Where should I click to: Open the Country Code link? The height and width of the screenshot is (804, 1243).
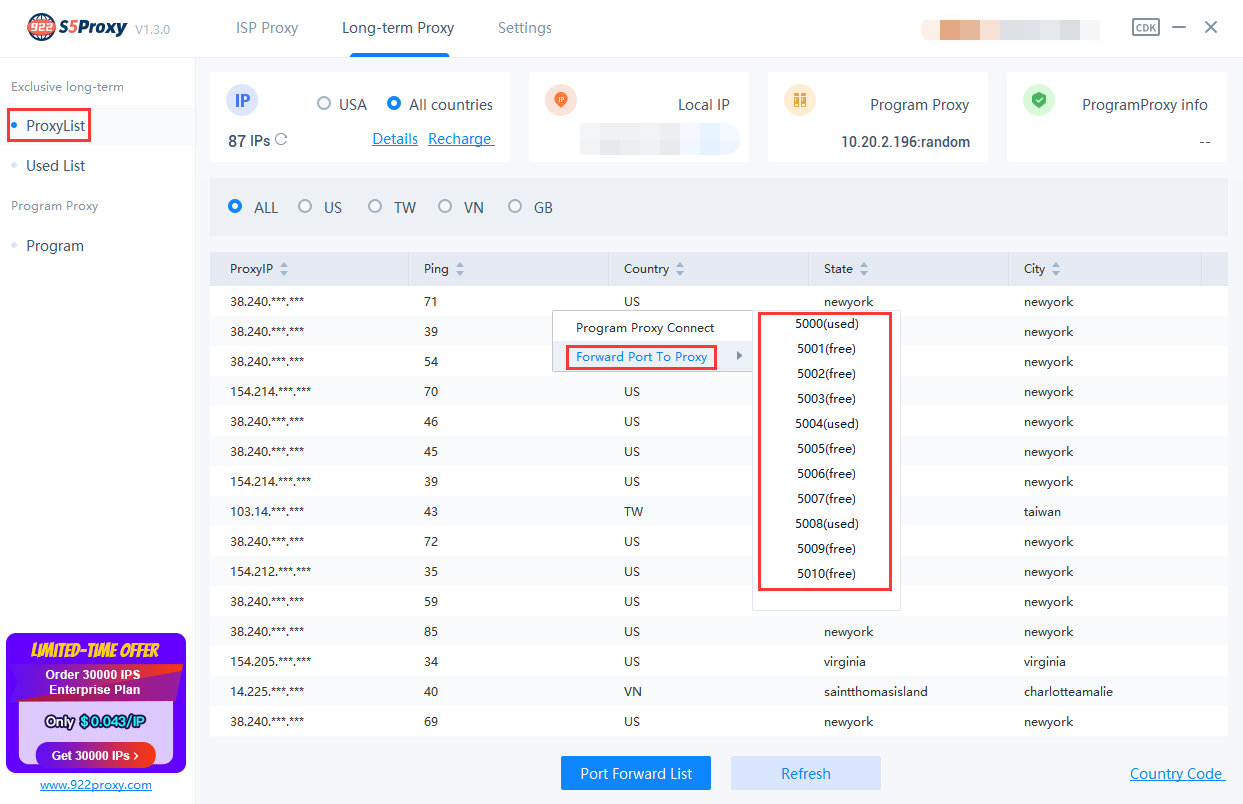[x=1176, y=774]
